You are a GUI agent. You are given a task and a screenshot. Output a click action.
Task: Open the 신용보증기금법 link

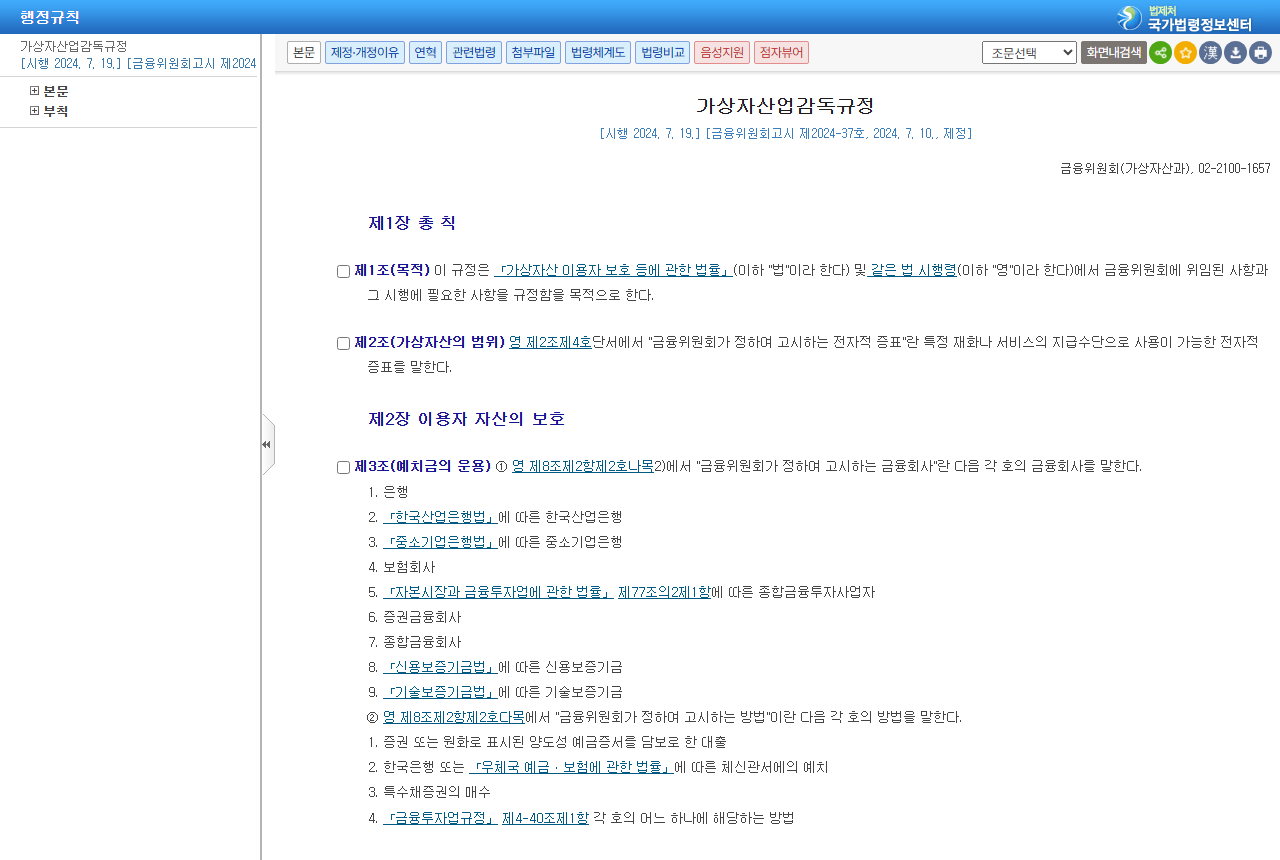[440, 667]
